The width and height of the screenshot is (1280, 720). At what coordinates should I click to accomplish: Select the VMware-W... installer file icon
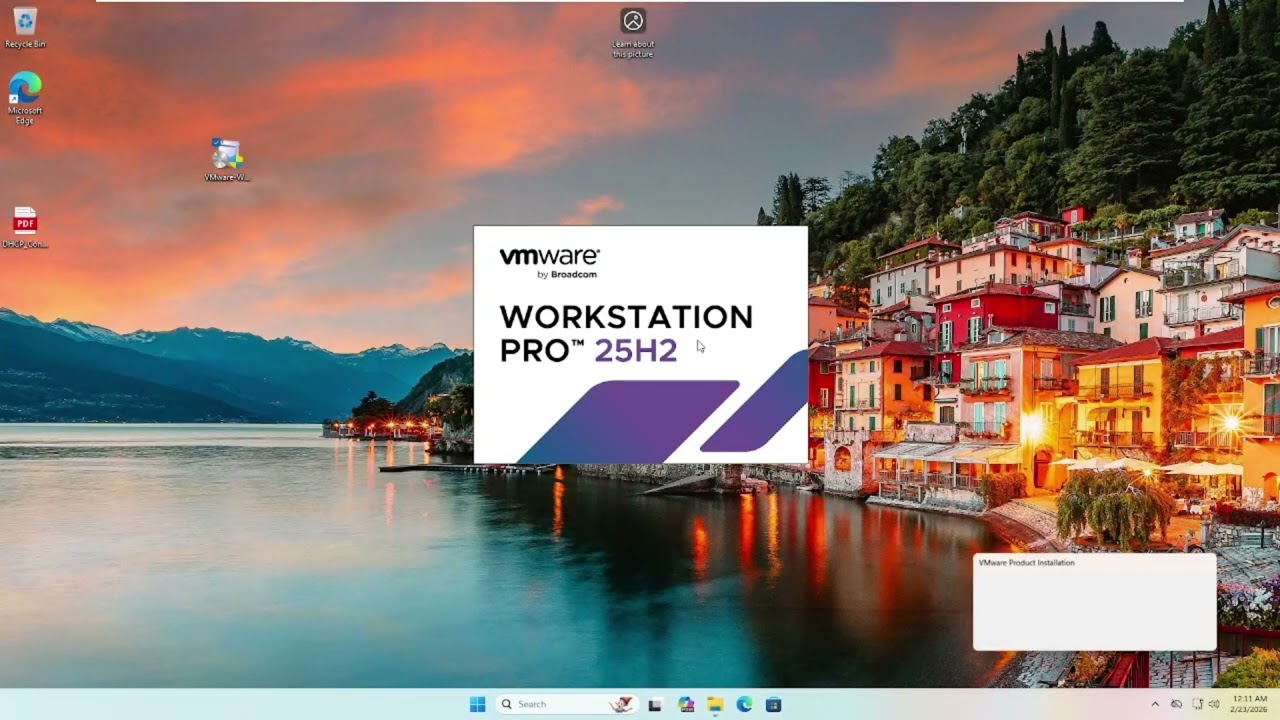tap(227, 160)
